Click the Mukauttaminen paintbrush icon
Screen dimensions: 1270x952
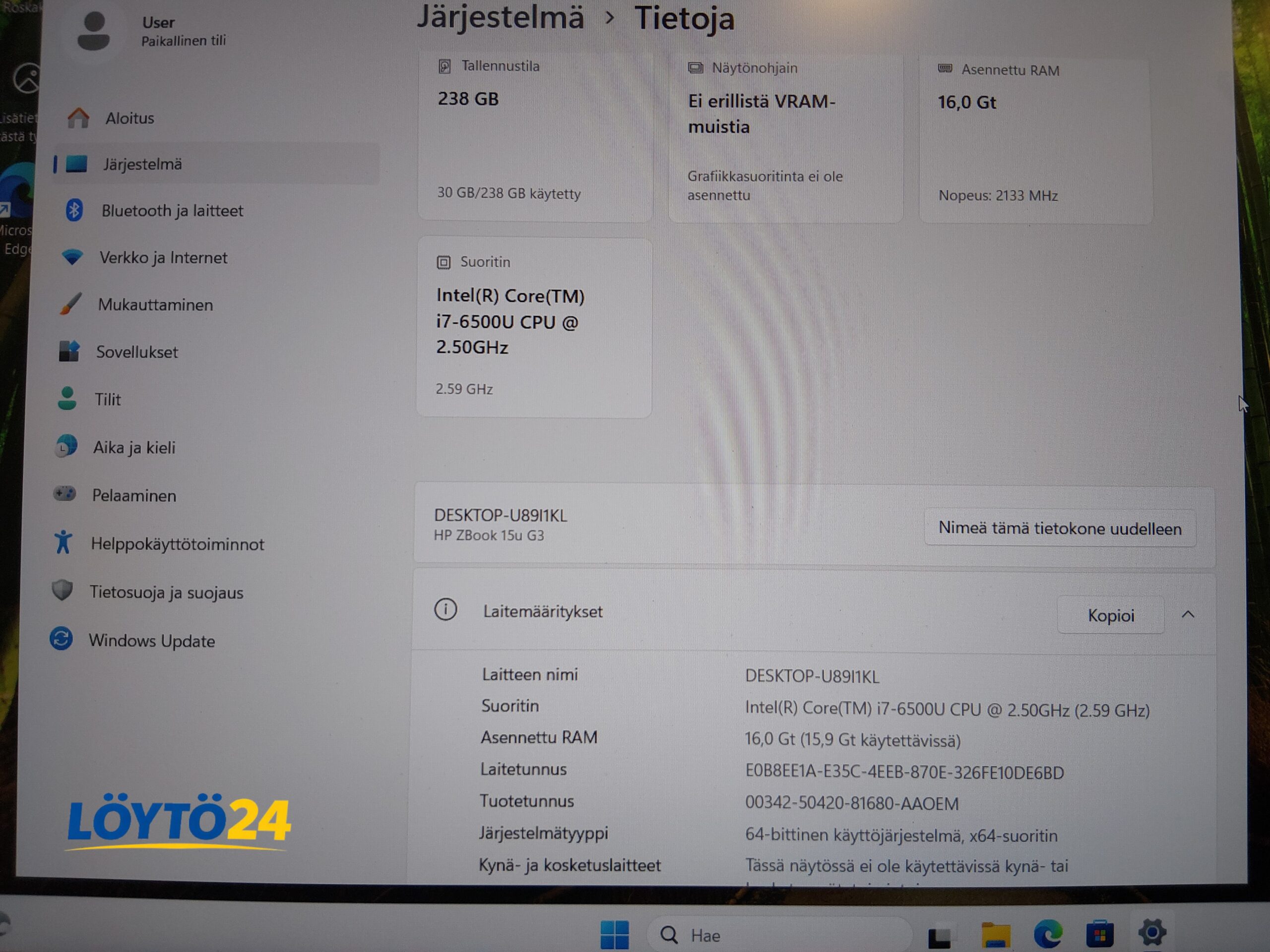pos(70,304)
